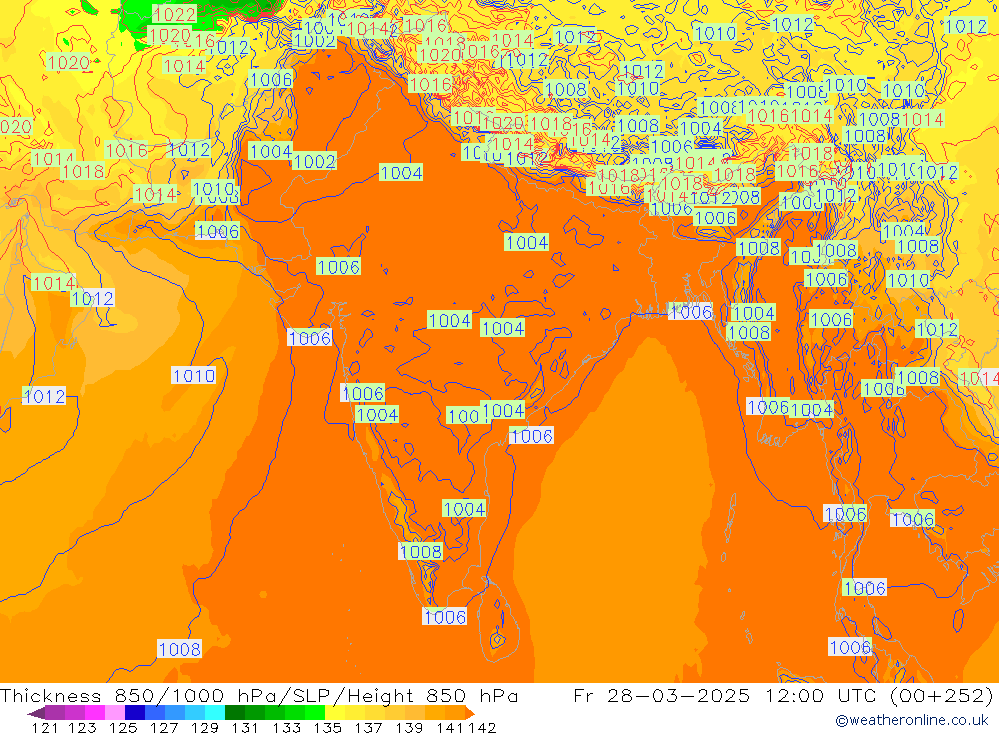This screenshot has width=1000, height=733.
Task: Click the forecast date 'Fr 28-03-2025 12:00 UTC (00+252)'
Action: (783, 695)
